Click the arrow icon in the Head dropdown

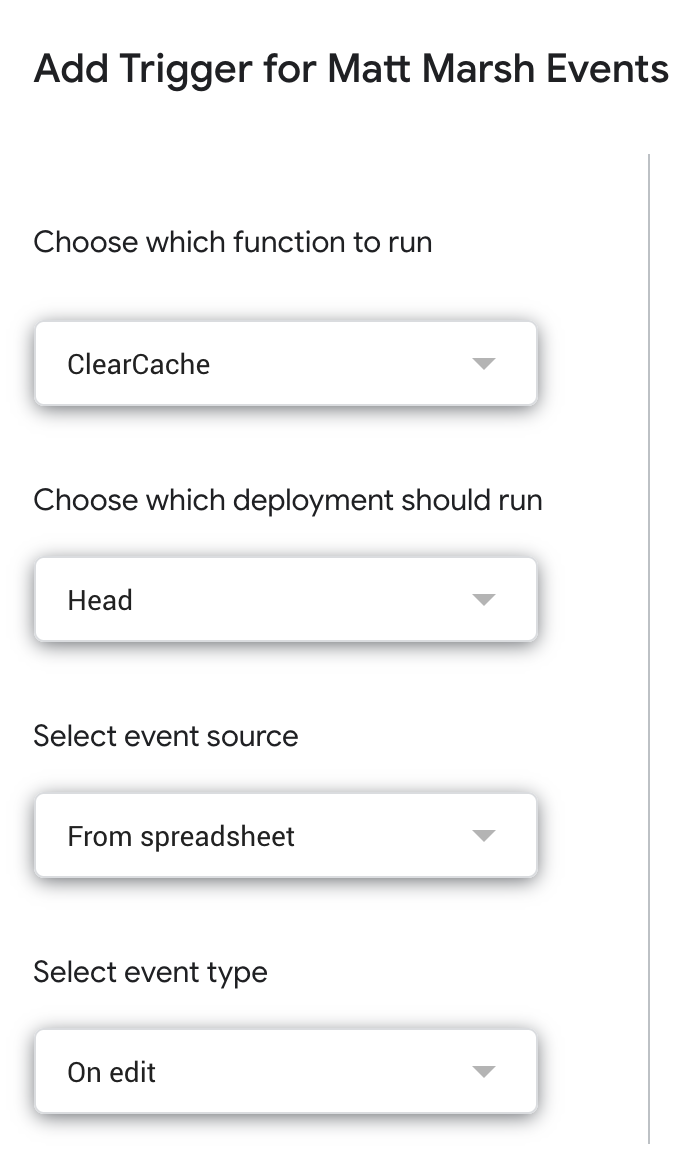[x=484, y=600]
